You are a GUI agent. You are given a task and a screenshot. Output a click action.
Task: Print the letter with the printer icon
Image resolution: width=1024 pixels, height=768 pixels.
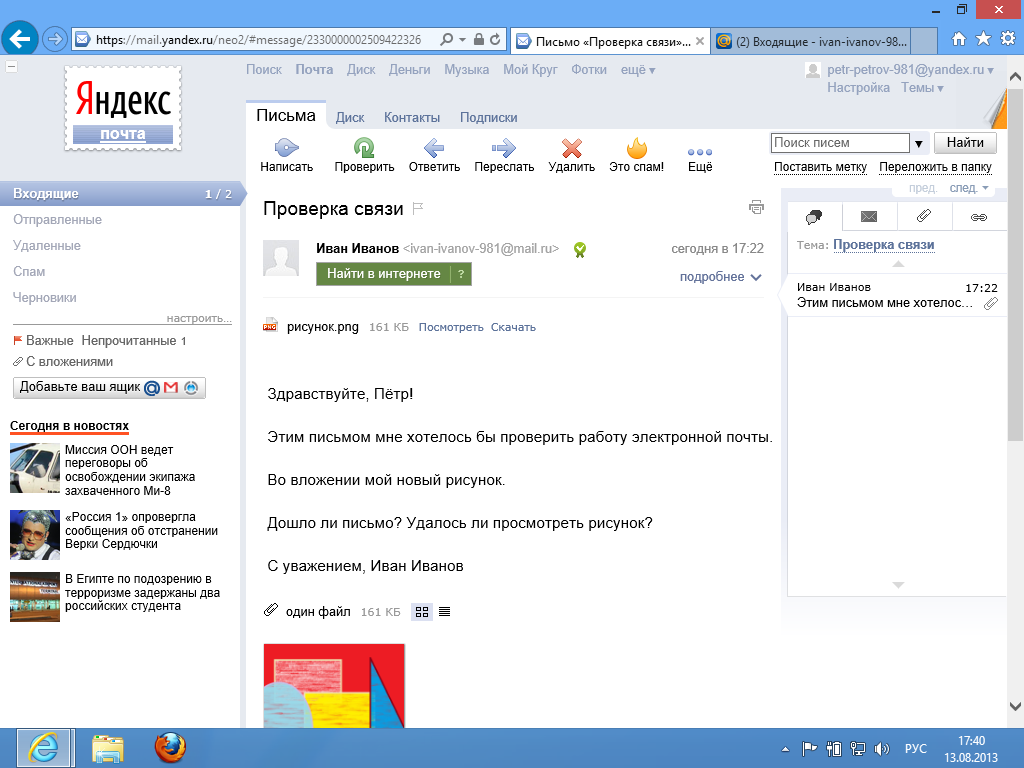pyautogui.click(x=756, y=208)
